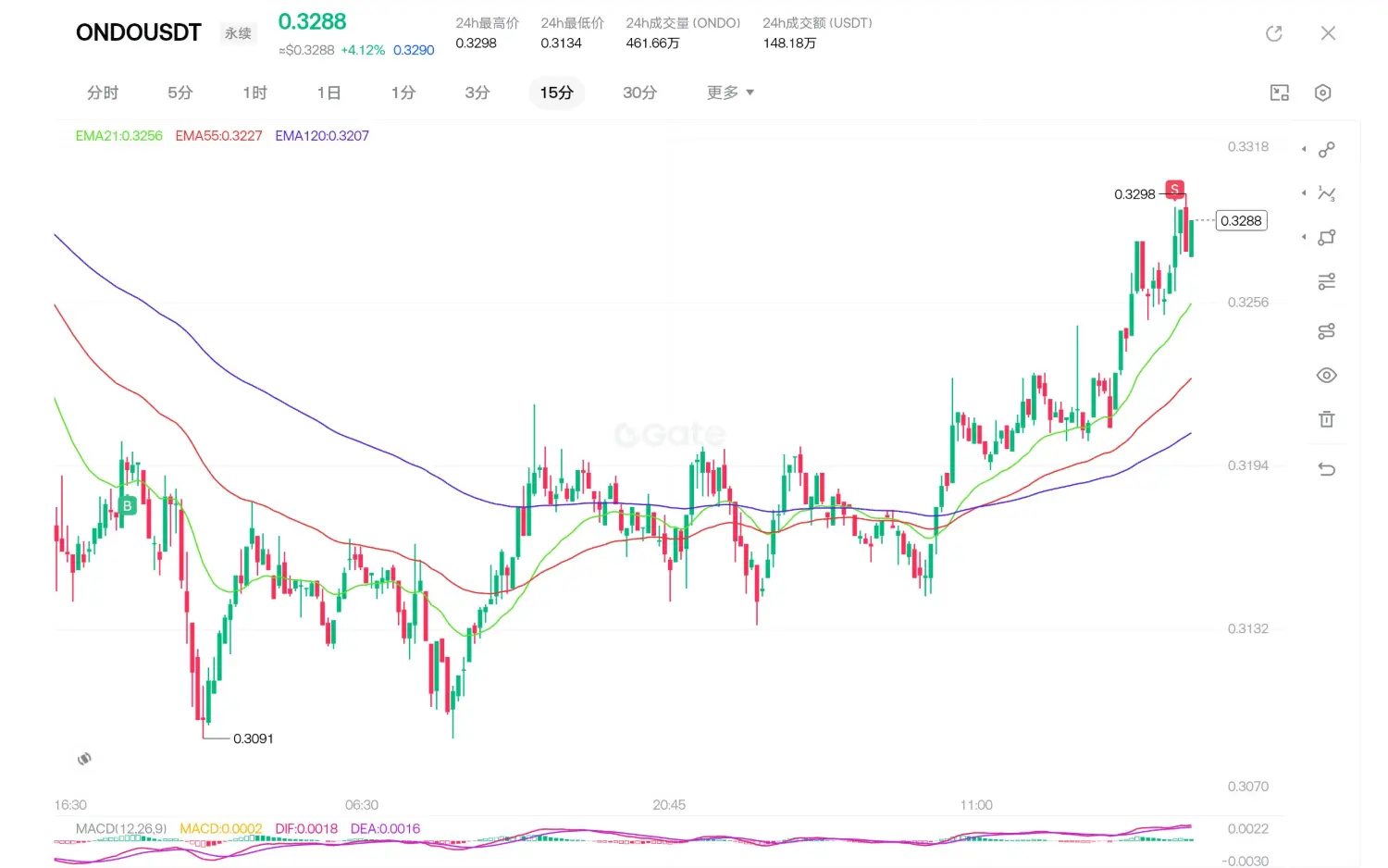
Task: Open the wave pattern drawing tool
Action: (x=1326, y=193)
